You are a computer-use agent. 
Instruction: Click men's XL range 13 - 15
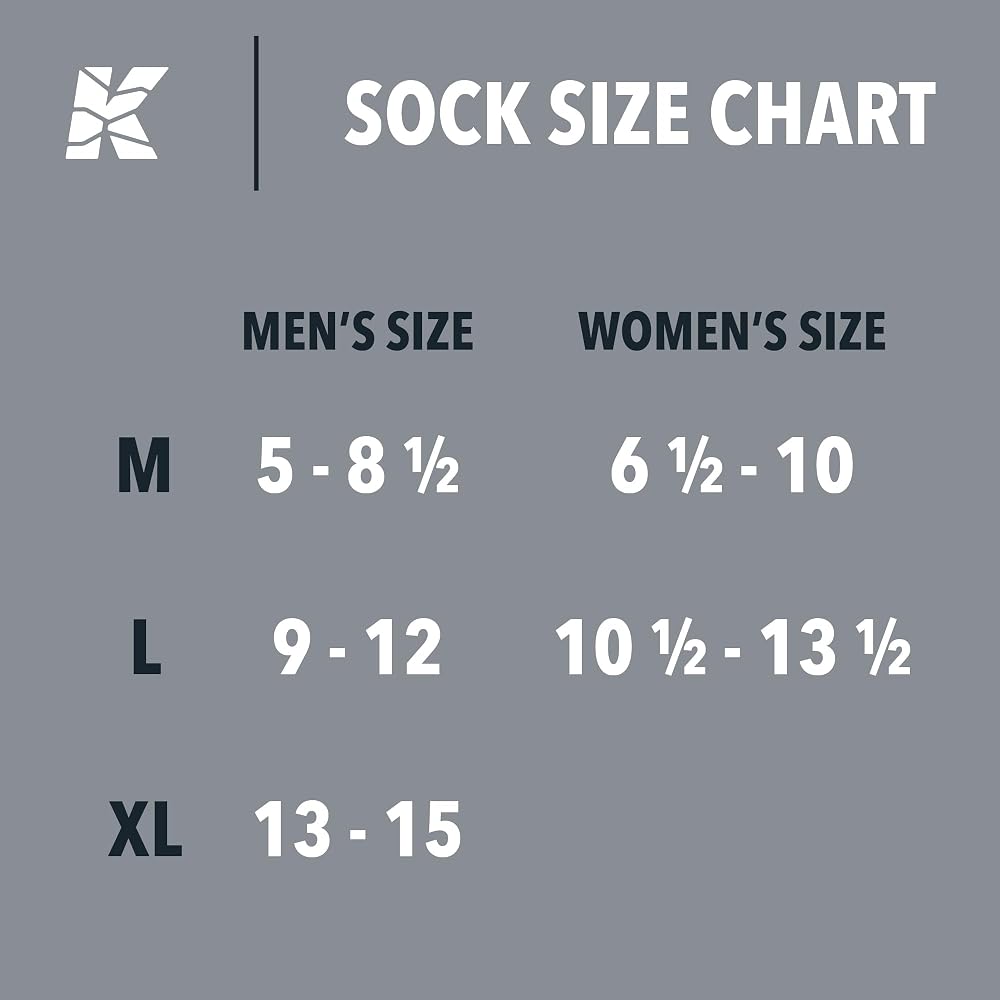[357, 828]
